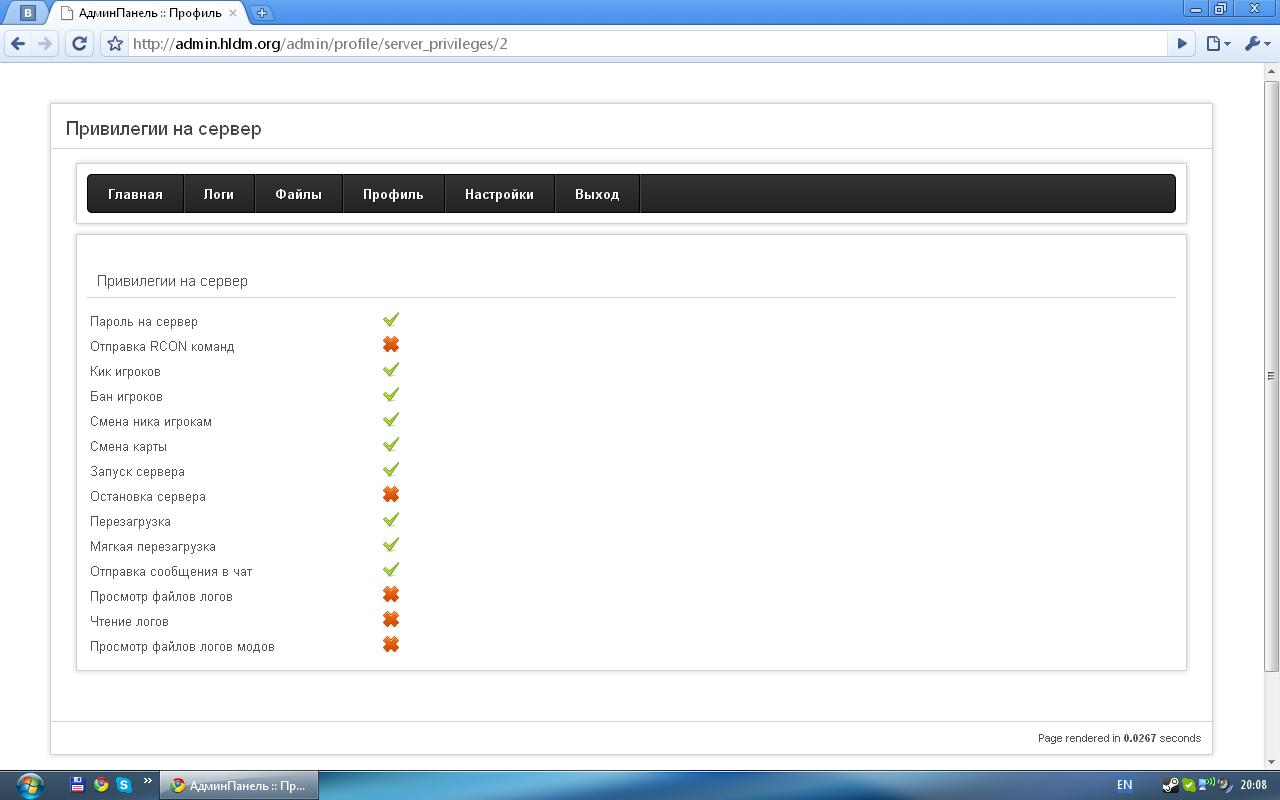The image size is (1280, 800).
Task: Open the wrench settings menu dropdown
Action: pyautogui.click(x=1257, y=44)
